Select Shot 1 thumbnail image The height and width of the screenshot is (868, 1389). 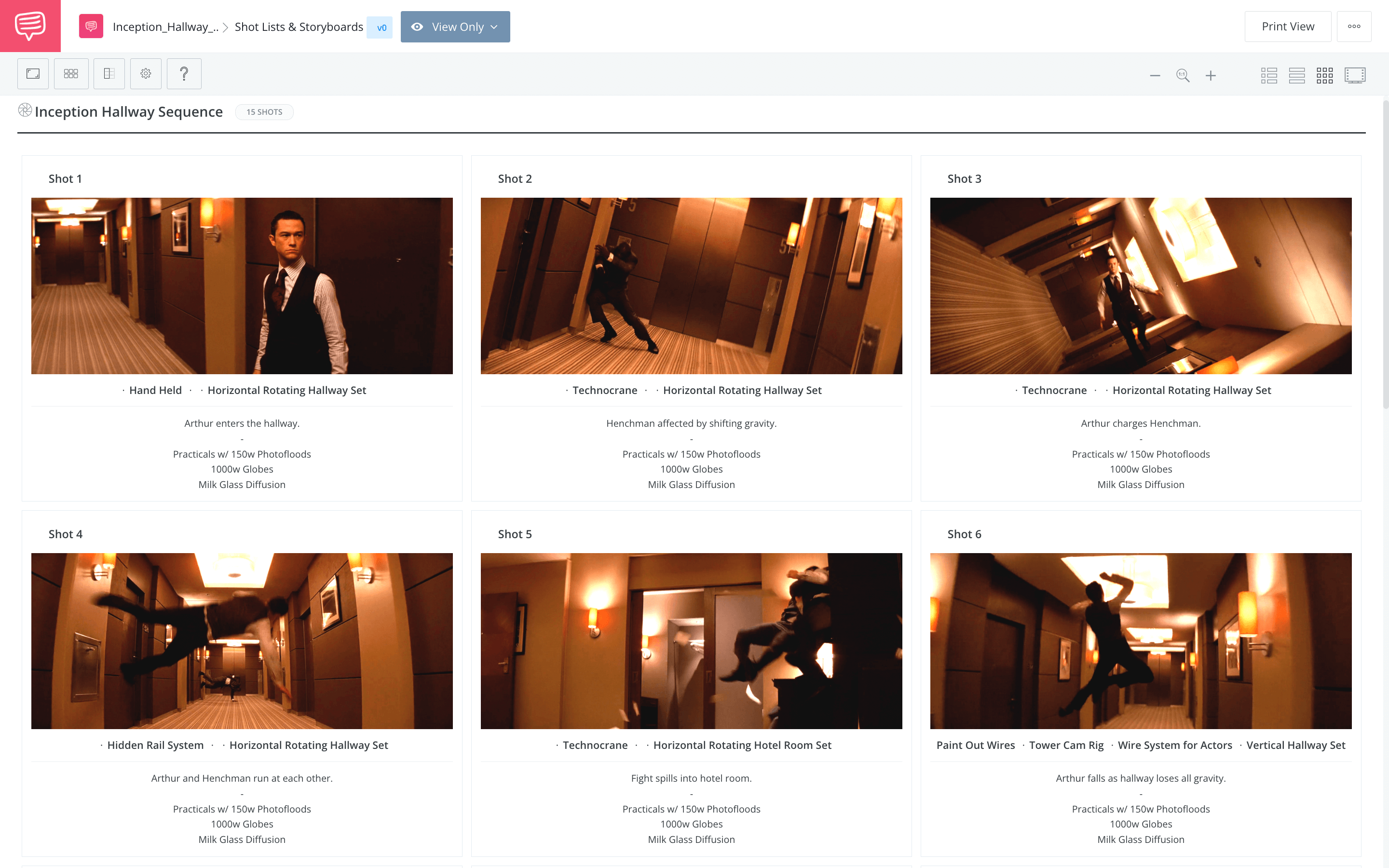241,286
